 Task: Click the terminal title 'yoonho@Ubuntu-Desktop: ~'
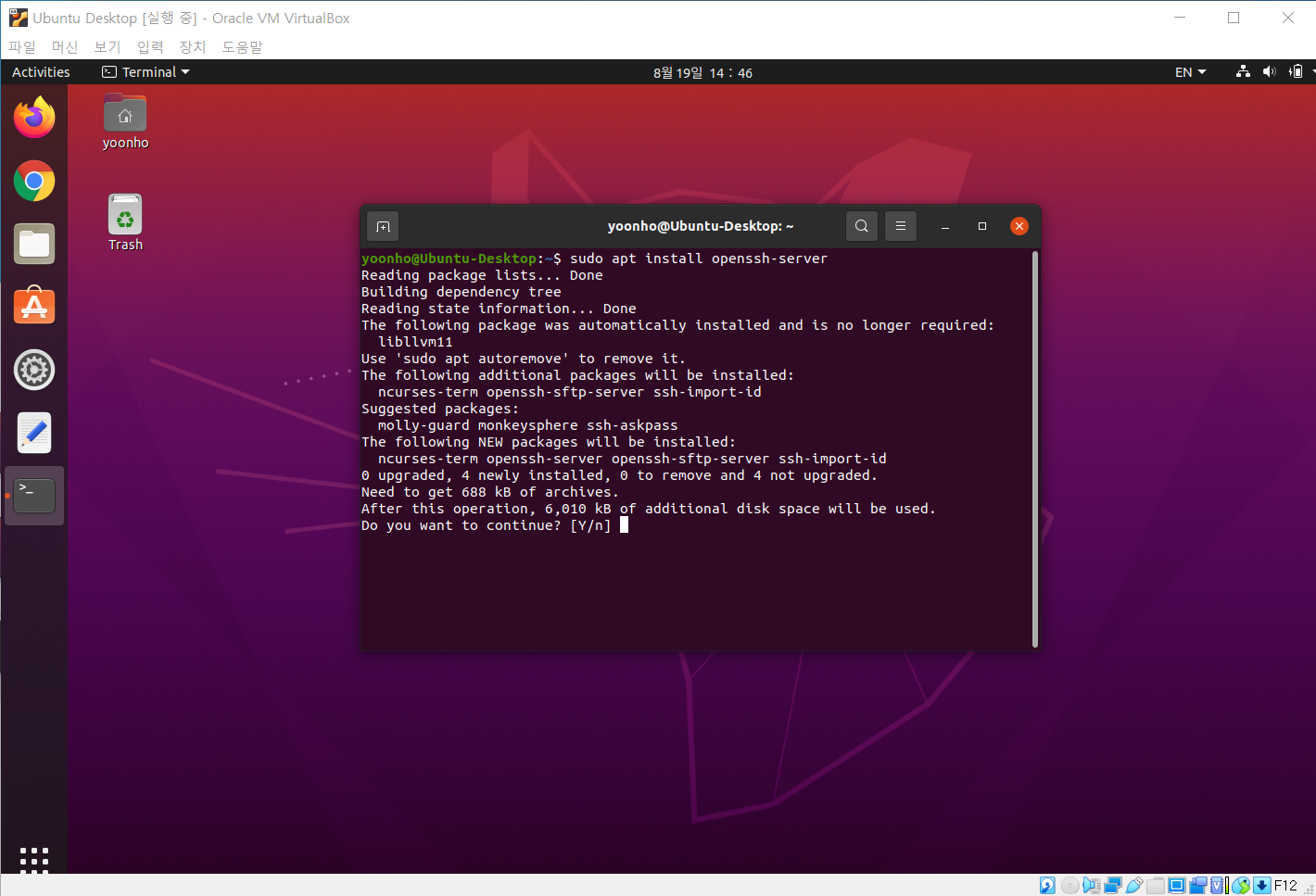tap(701, 226)
